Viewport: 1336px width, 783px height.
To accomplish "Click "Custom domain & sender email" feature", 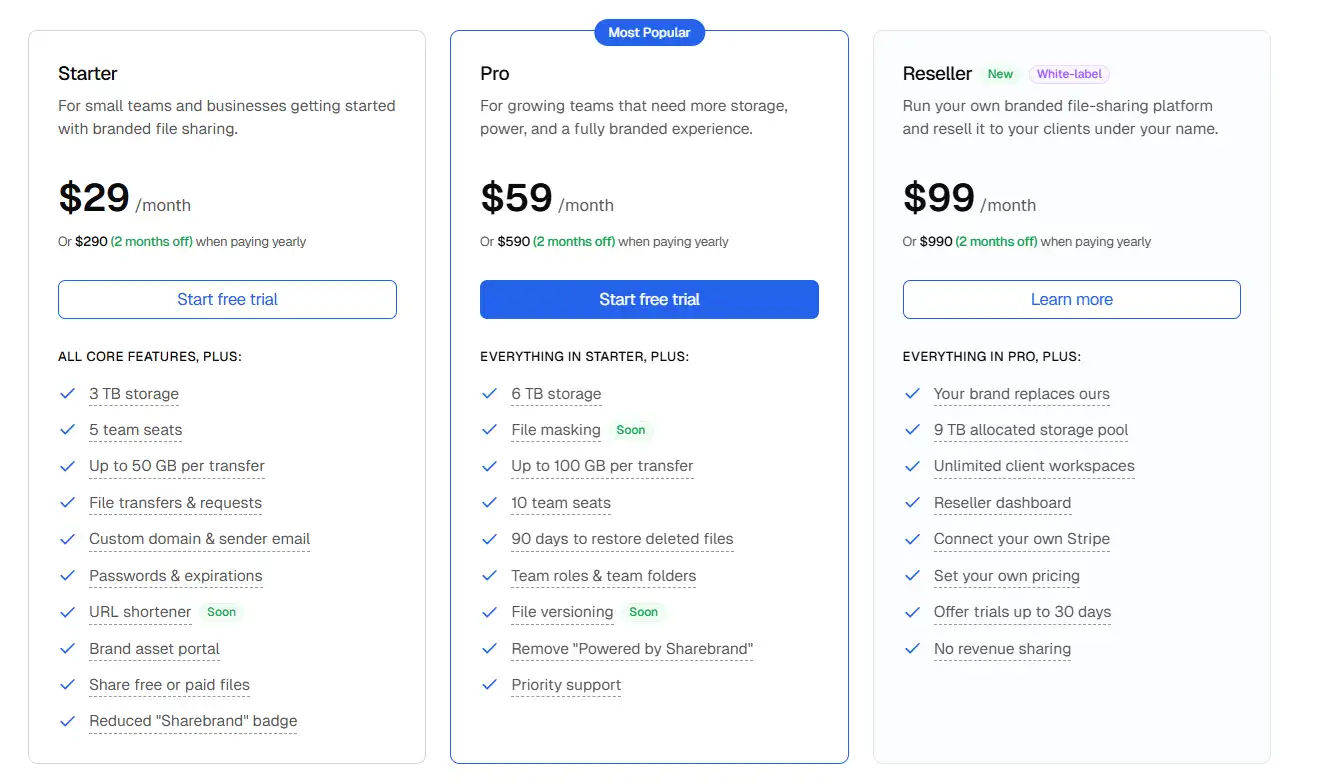I will 199,539.
